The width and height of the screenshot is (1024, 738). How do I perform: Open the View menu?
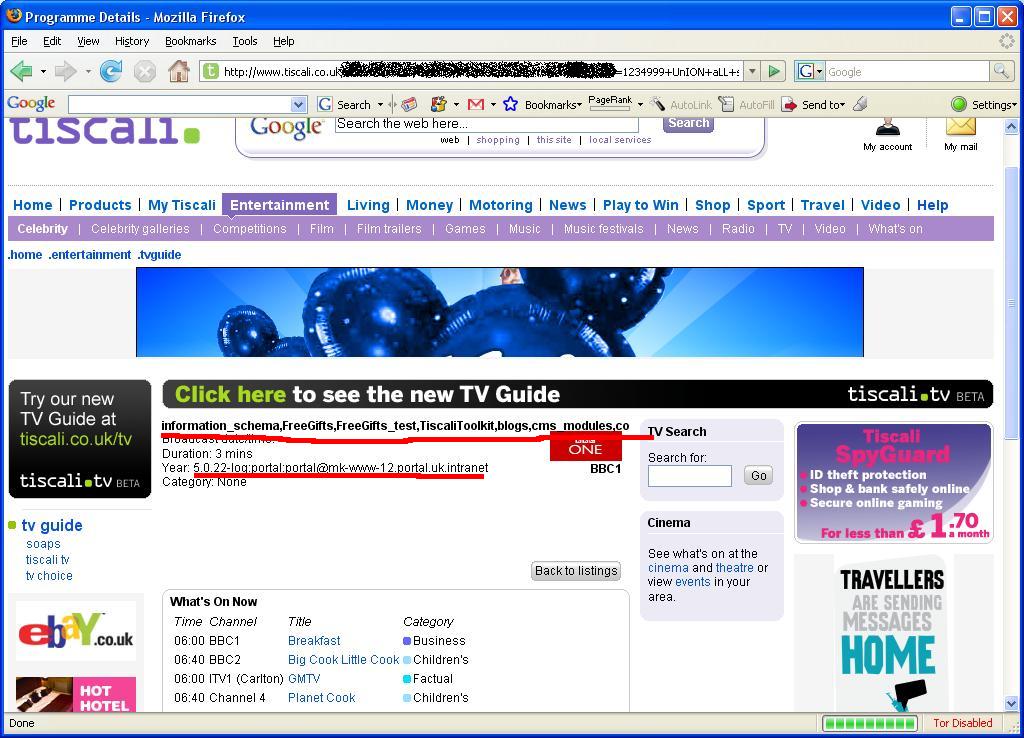pyautogui.click(x=88, y=41)
